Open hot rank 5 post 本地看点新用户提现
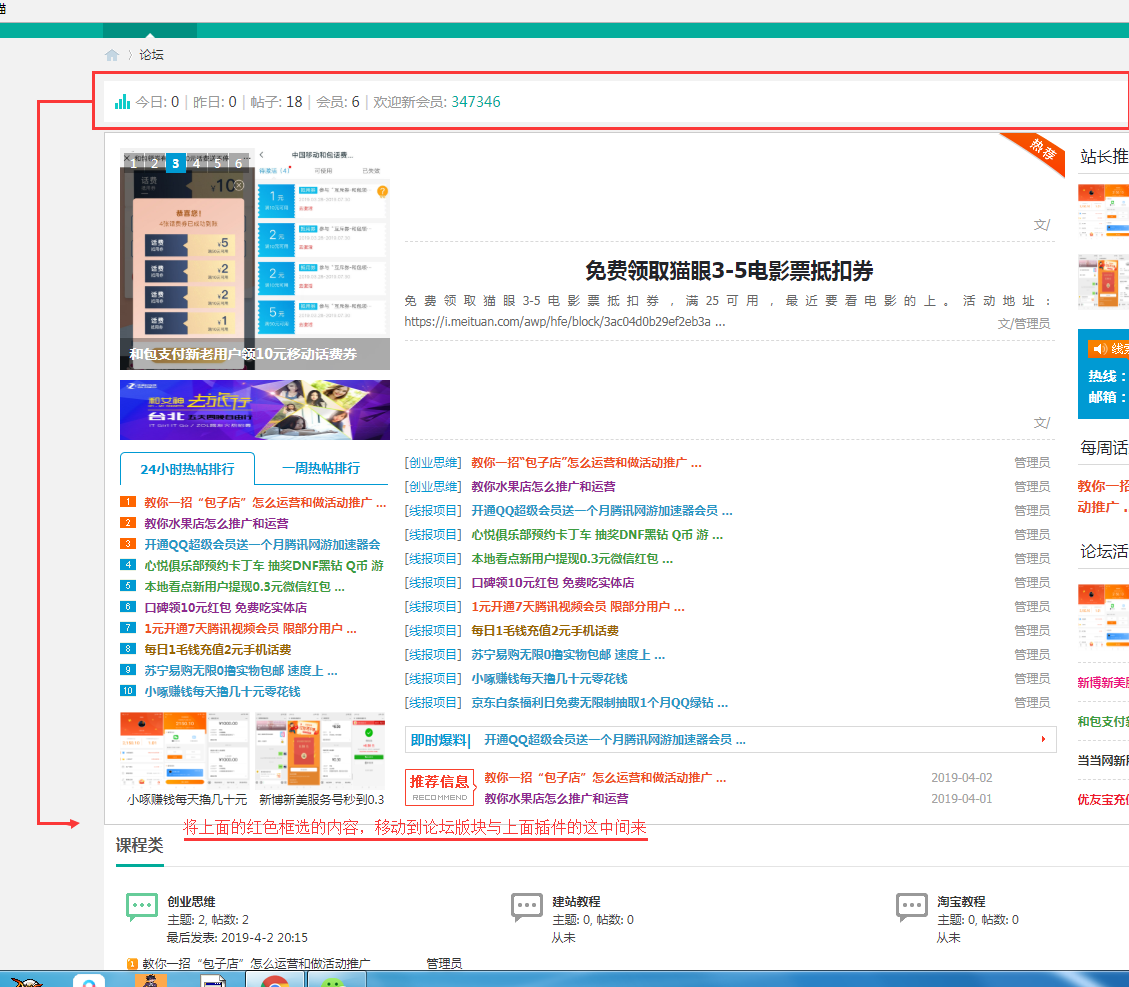Screen dimensions: 1129x987 pos(244,587)
